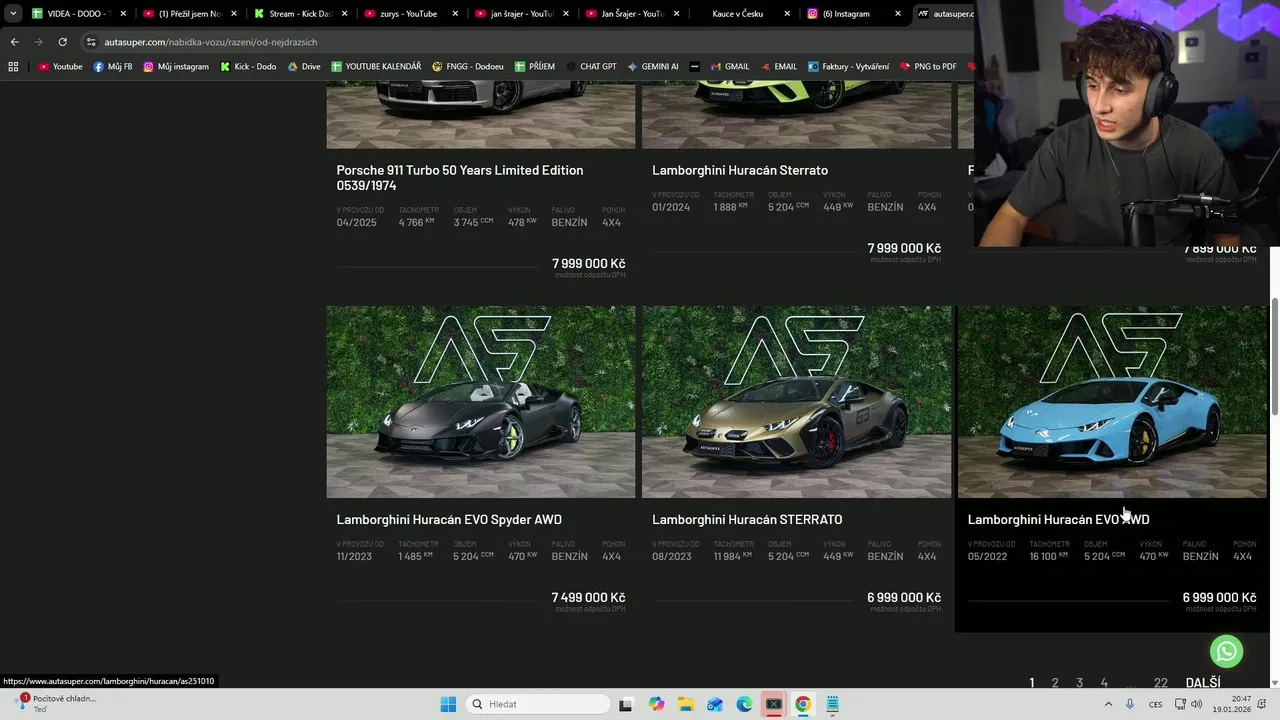Viewport: 1280px width, 720px height.
Task: Open the Youtube bookmark
Action: pyautogui.click(x=60, y=67)
